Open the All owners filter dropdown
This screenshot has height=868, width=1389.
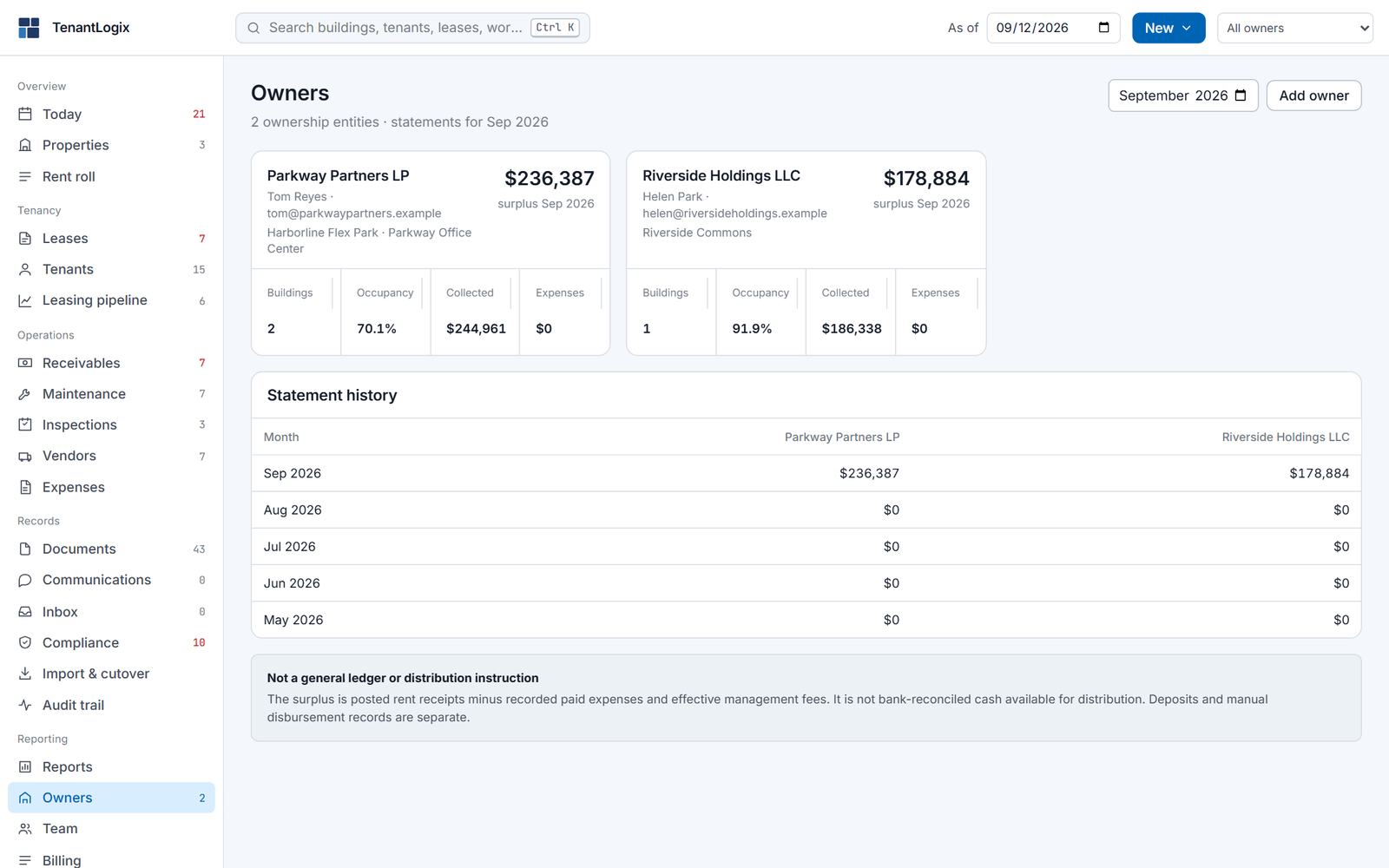(x=1295, y=28)
